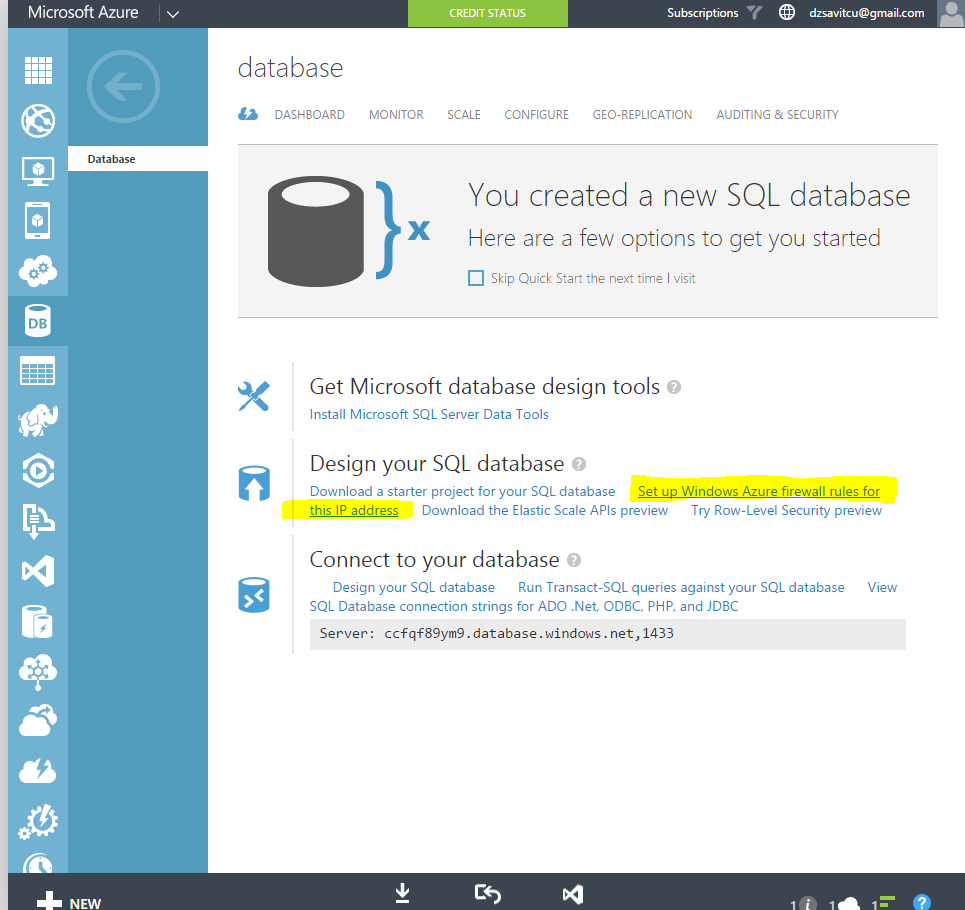965x910 pixels.
Task: Open the dzsavitcu@gmail.com account menu
Action: coord(867,13)
